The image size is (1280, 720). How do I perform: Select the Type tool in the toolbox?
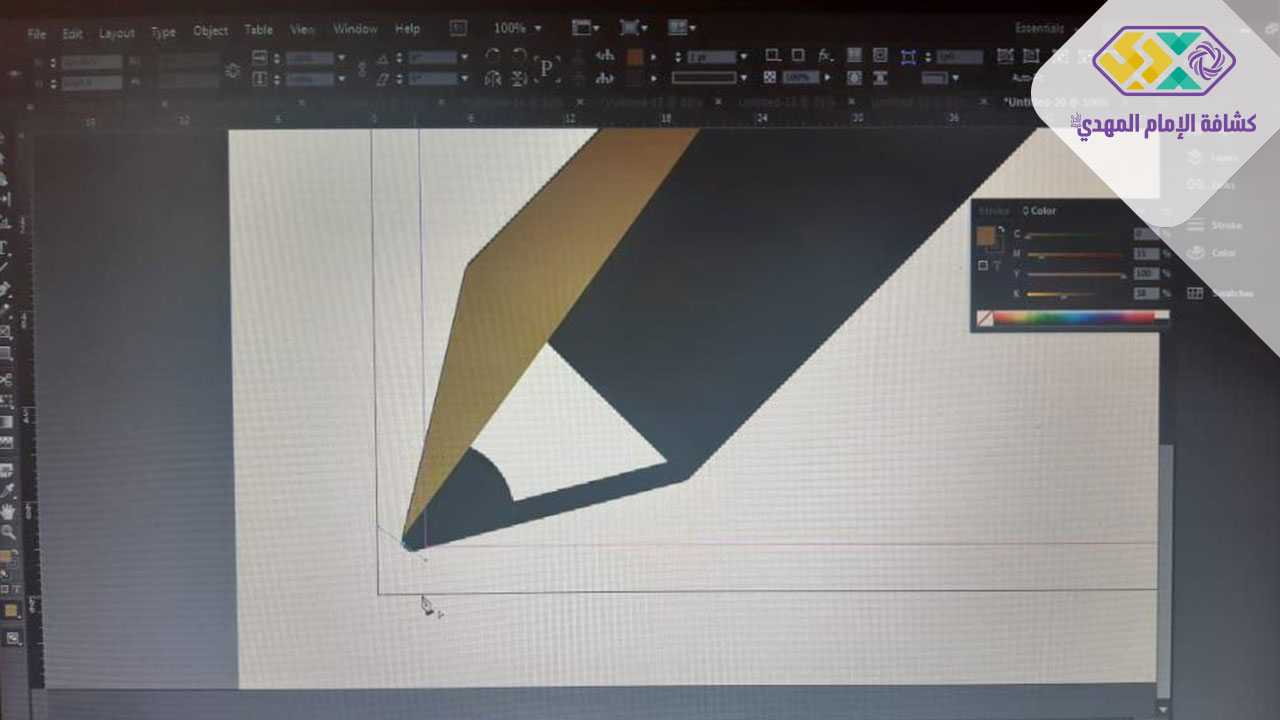5,247
